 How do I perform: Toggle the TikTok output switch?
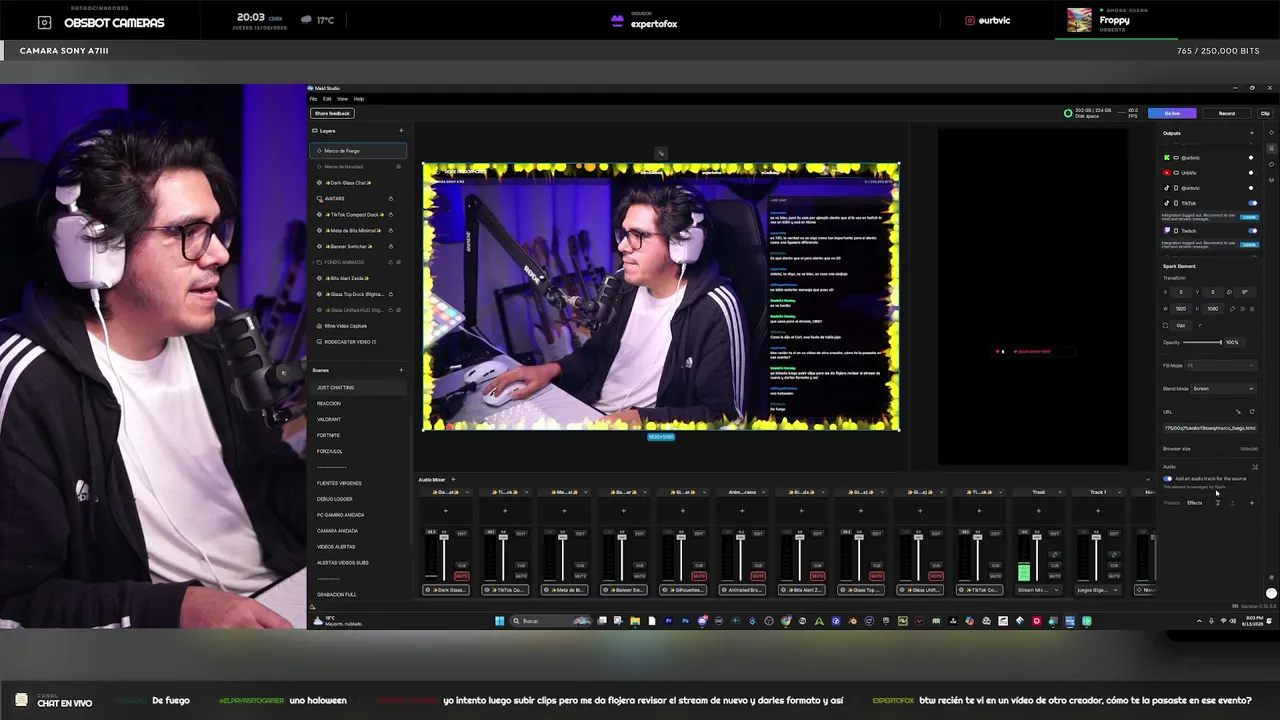point(1252,203)
